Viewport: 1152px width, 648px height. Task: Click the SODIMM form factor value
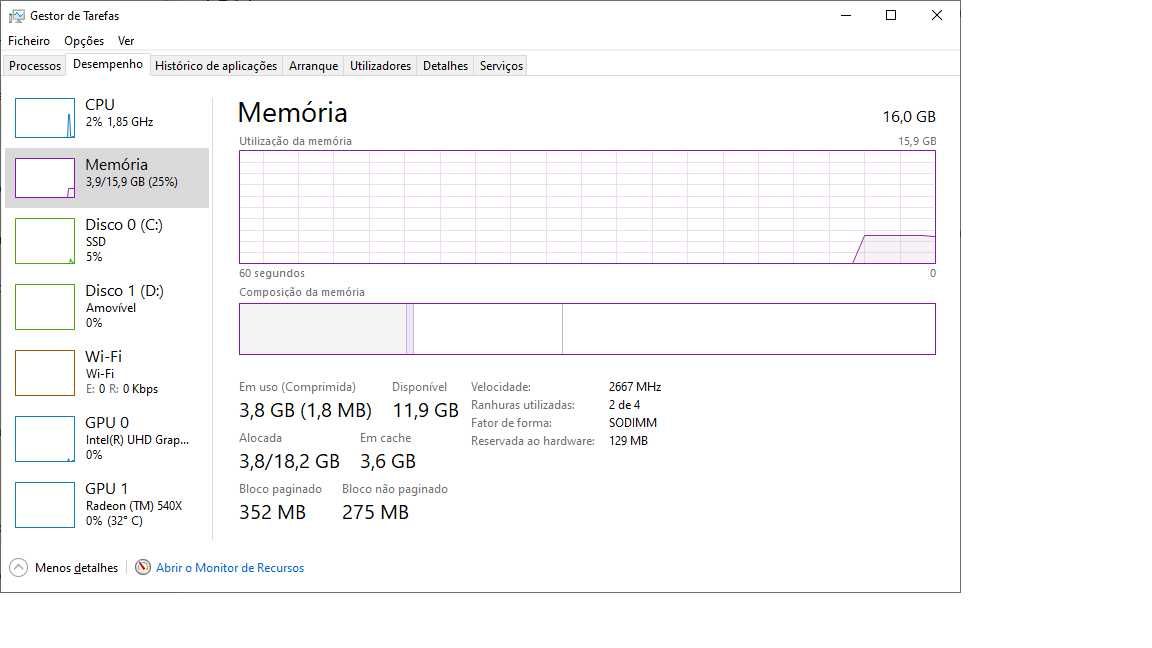click(x=633, y=423)
